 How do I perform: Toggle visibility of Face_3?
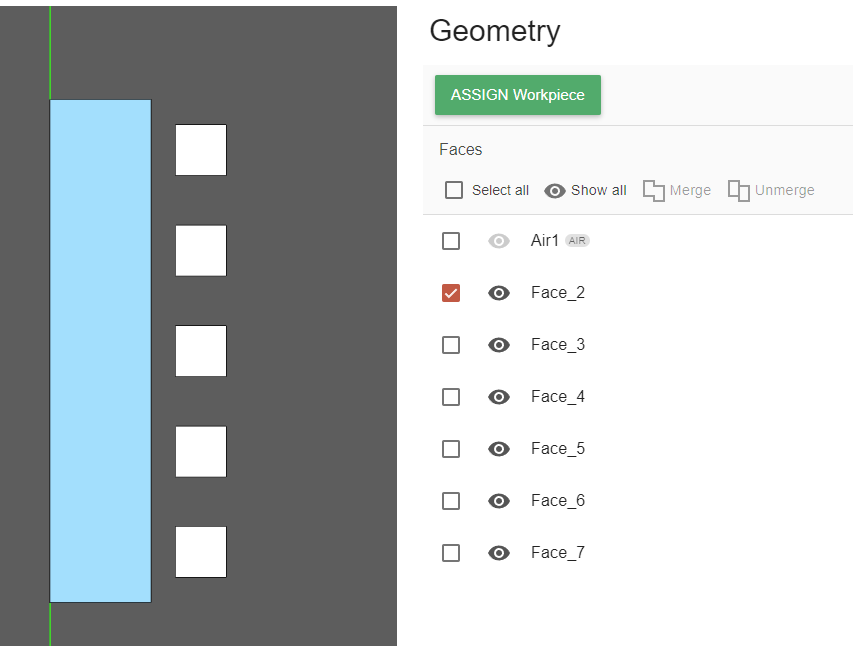click(499, 345)
